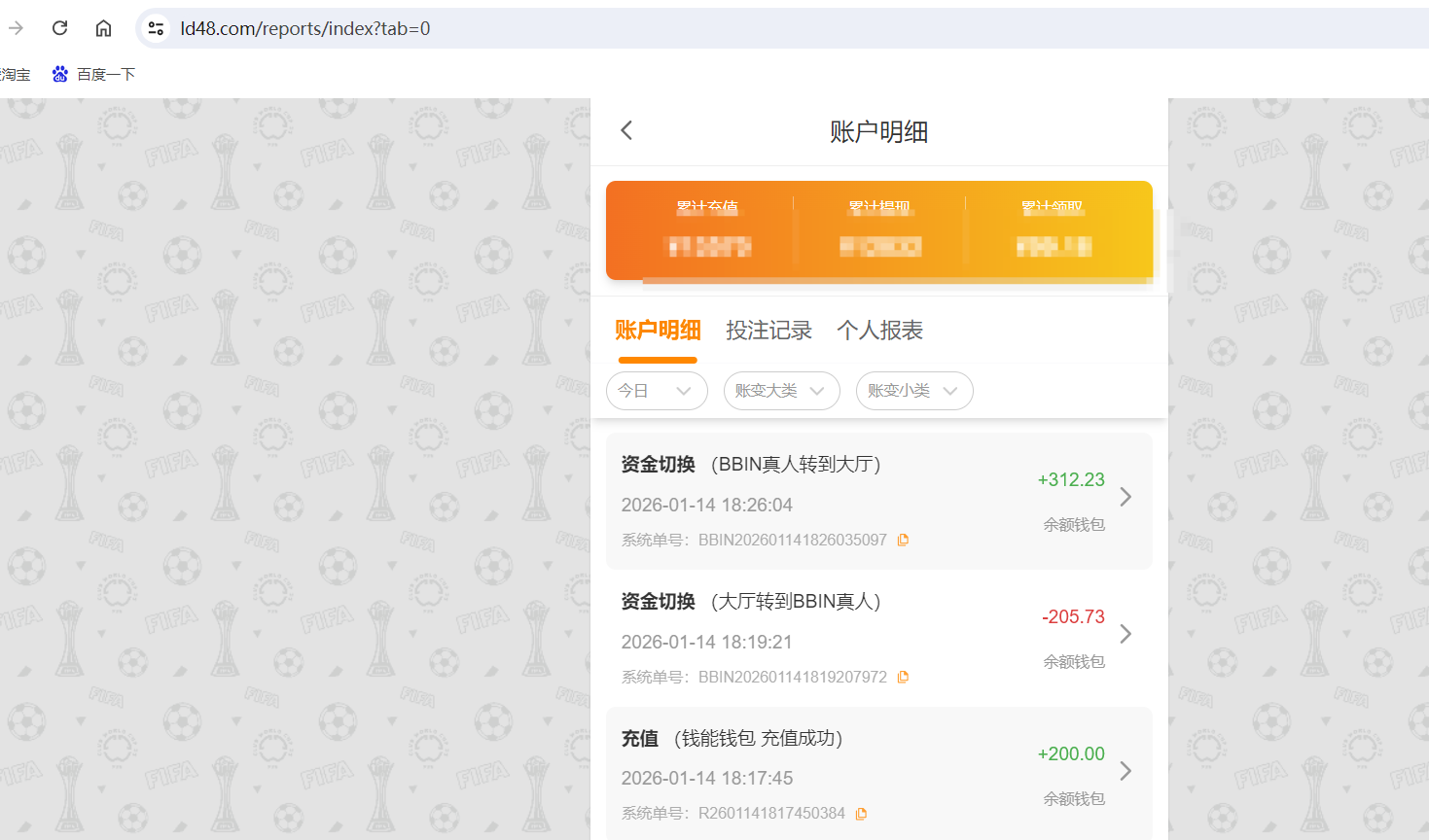Switch to the 投注记录 tab
The width and height of the screenshot is (1429, 840).
tap(769, 331)
